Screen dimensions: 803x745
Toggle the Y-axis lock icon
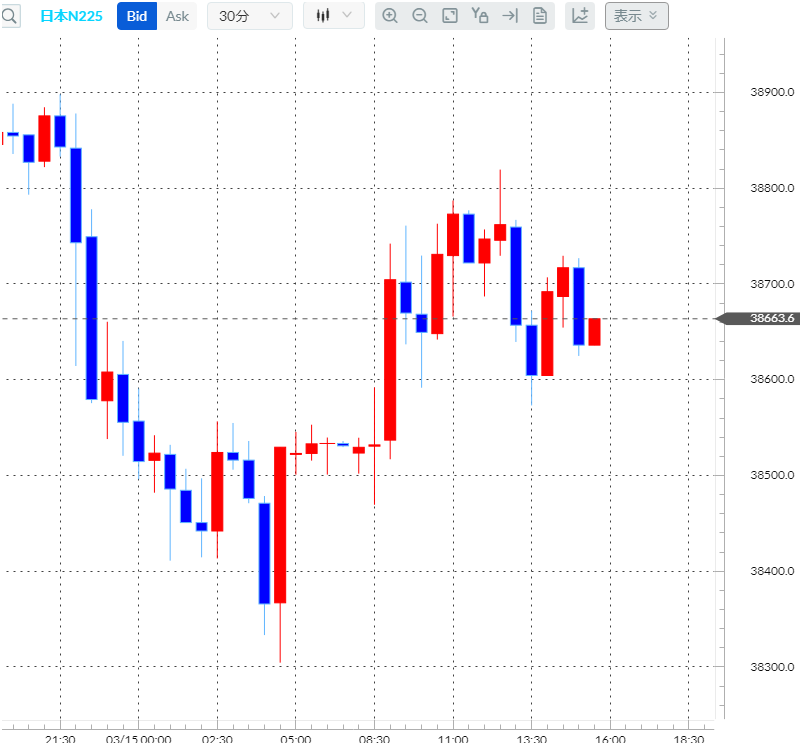[479, 16]
